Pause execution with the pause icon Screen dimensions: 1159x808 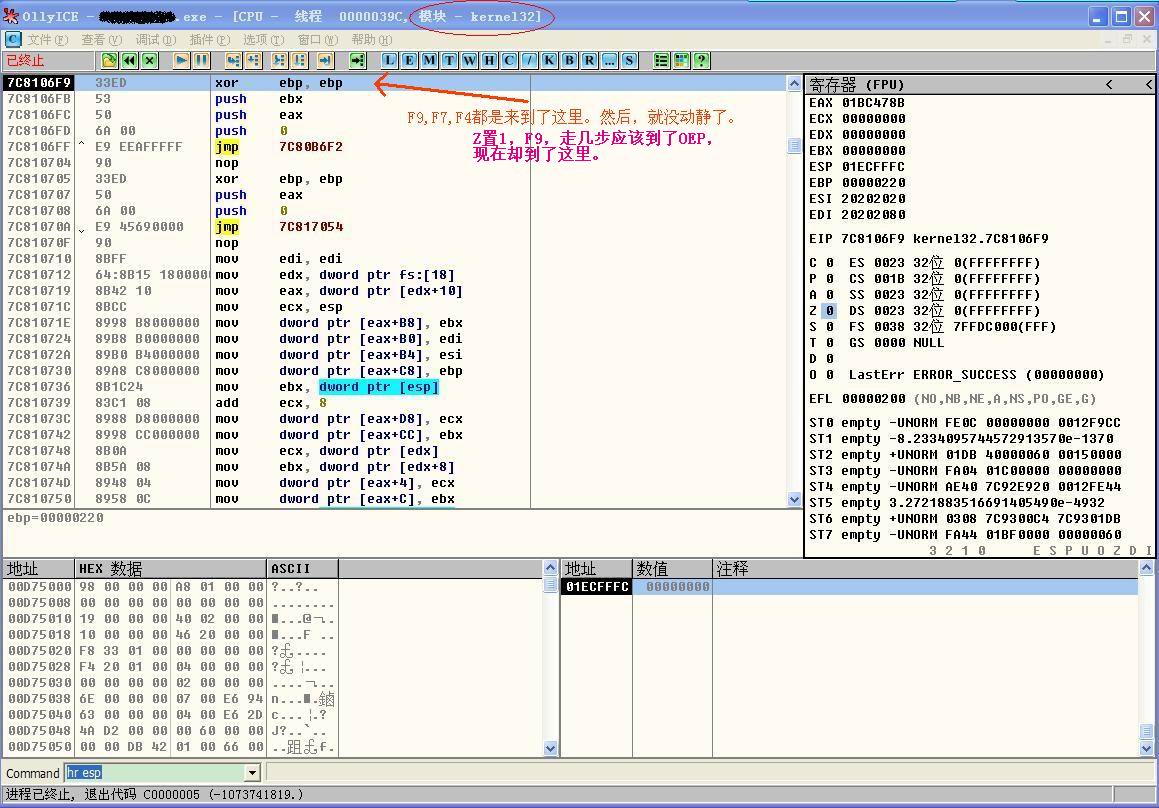(201, 60)
